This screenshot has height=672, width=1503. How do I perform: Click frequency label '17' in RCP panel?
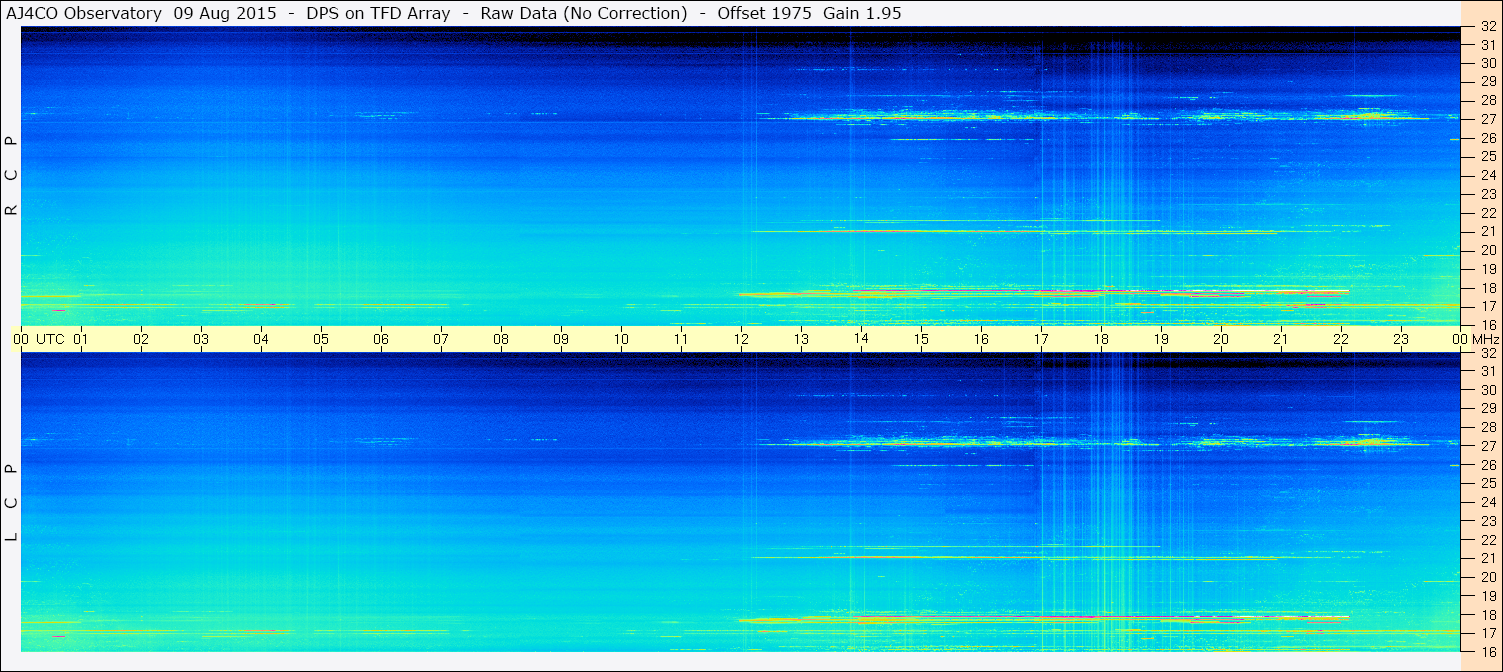click(x=1487, y=306)
